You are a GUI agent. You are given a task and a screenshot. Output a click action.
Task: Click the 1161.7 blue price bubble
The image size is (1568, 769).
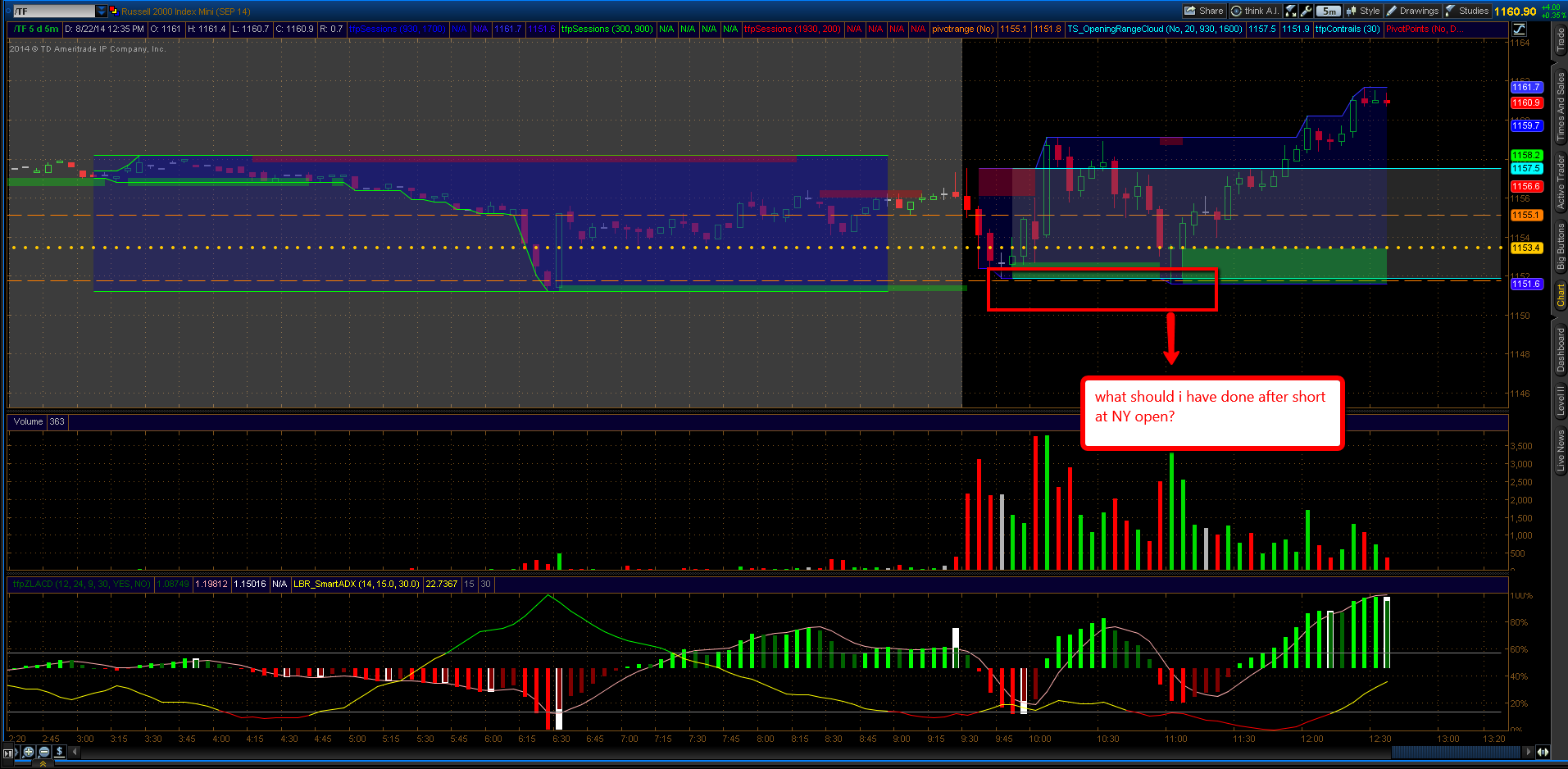click(x=1527, y=87)
